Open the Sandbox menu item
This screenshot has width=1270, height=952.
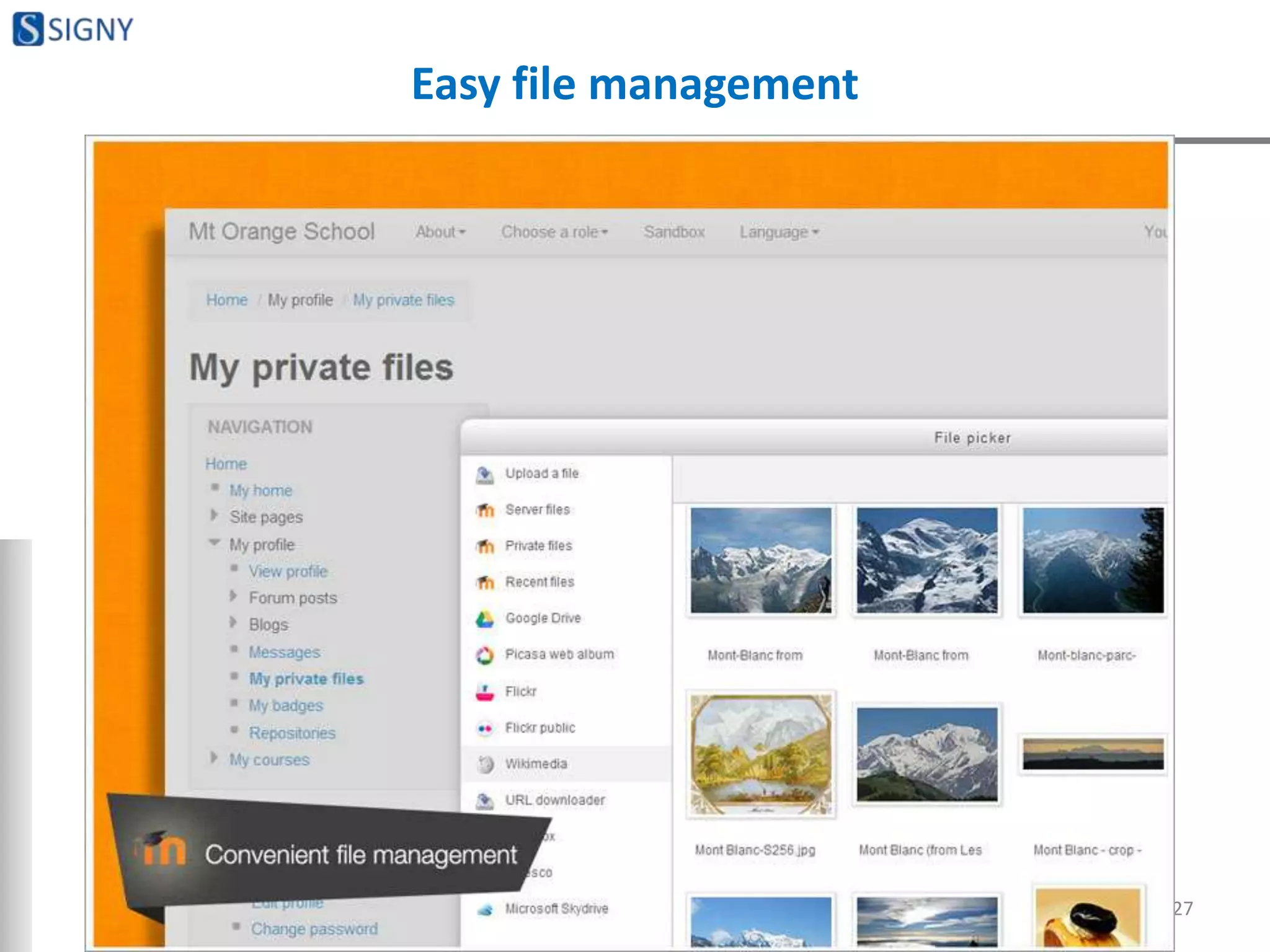tap(674, 232)
